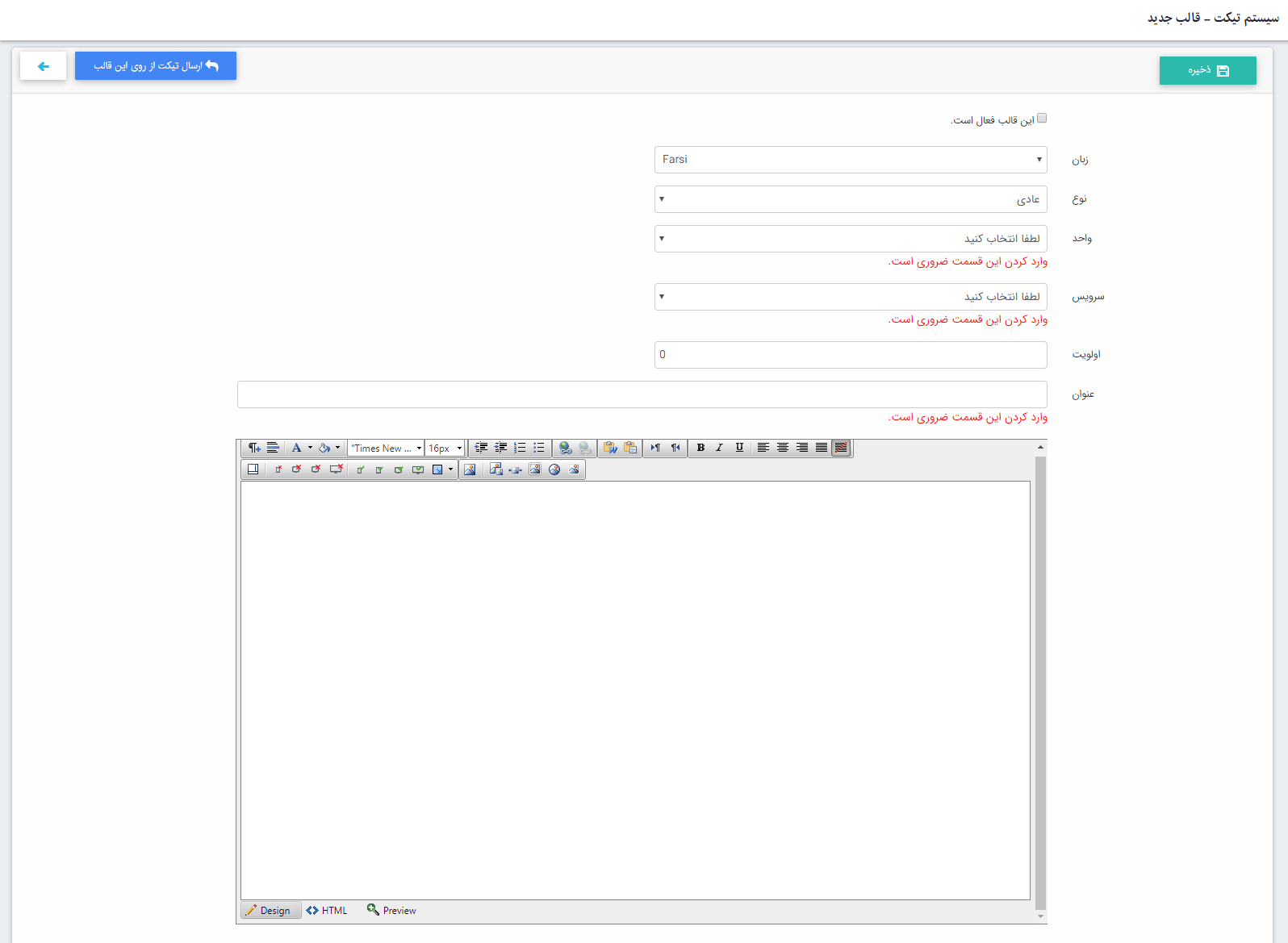Click the font color 'A' icon
The width and height of the screenshot is (1288, 943).
[296, 448]
